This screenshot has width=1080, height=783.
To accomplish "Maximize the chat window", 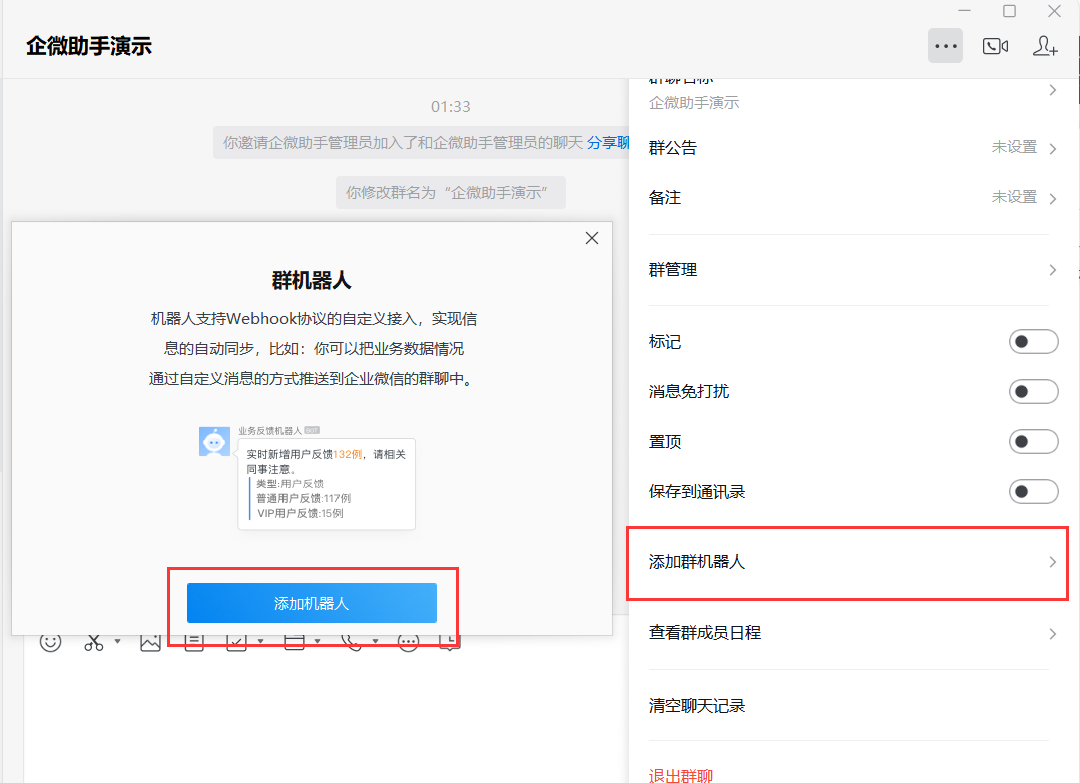I will (x=1009, y=11).
